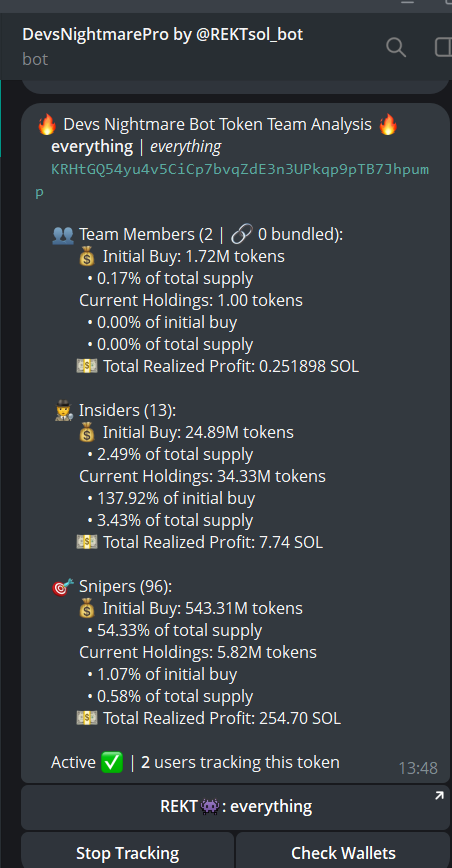Click the external link arrow on REKT button

pos(439,796)
